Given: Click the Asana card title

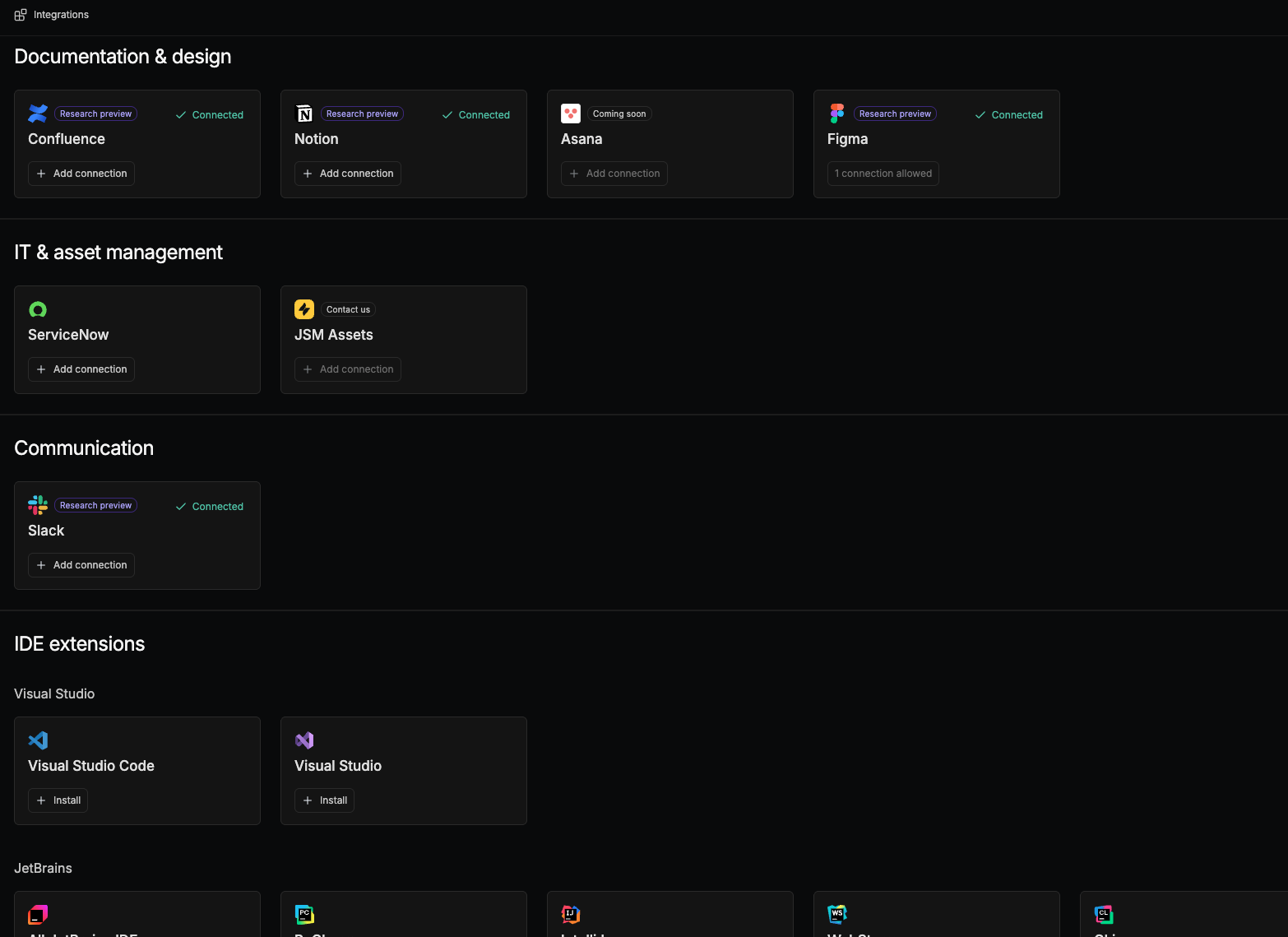Looking at the screenshot, I should click(x=581, y=139).
